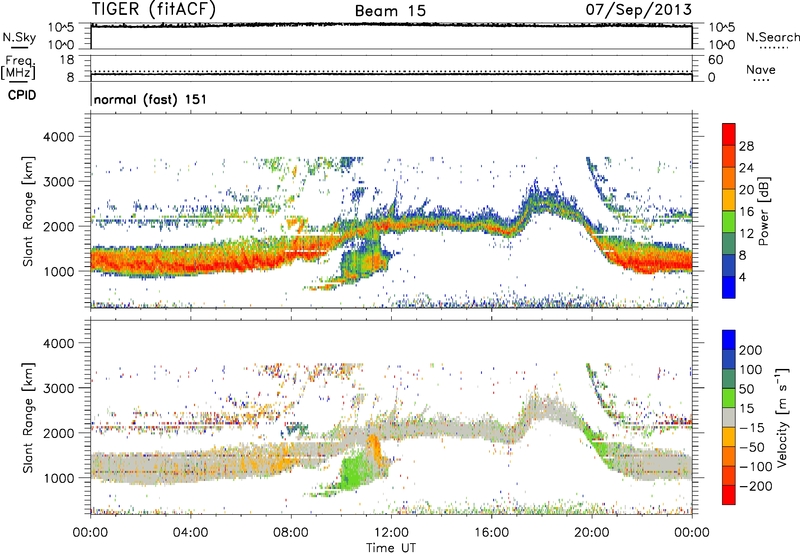Click the "24" label on the power colorbar
Screen dimensions: 800x554
click(746, 169)
